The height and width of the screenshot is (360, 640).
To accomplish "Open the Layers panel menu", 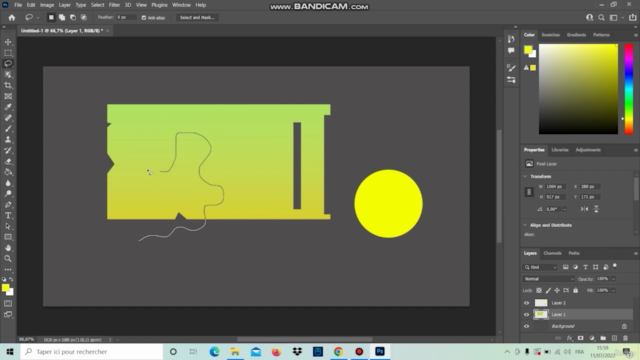I will 636,253.
